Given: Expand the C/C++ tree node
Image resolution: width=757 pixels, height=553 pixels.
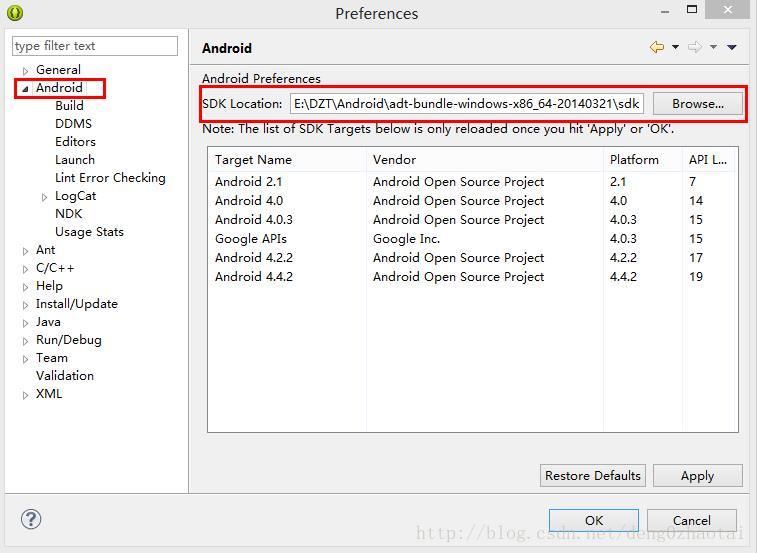Looking at the screenshot, I should (x=26, y=269).
